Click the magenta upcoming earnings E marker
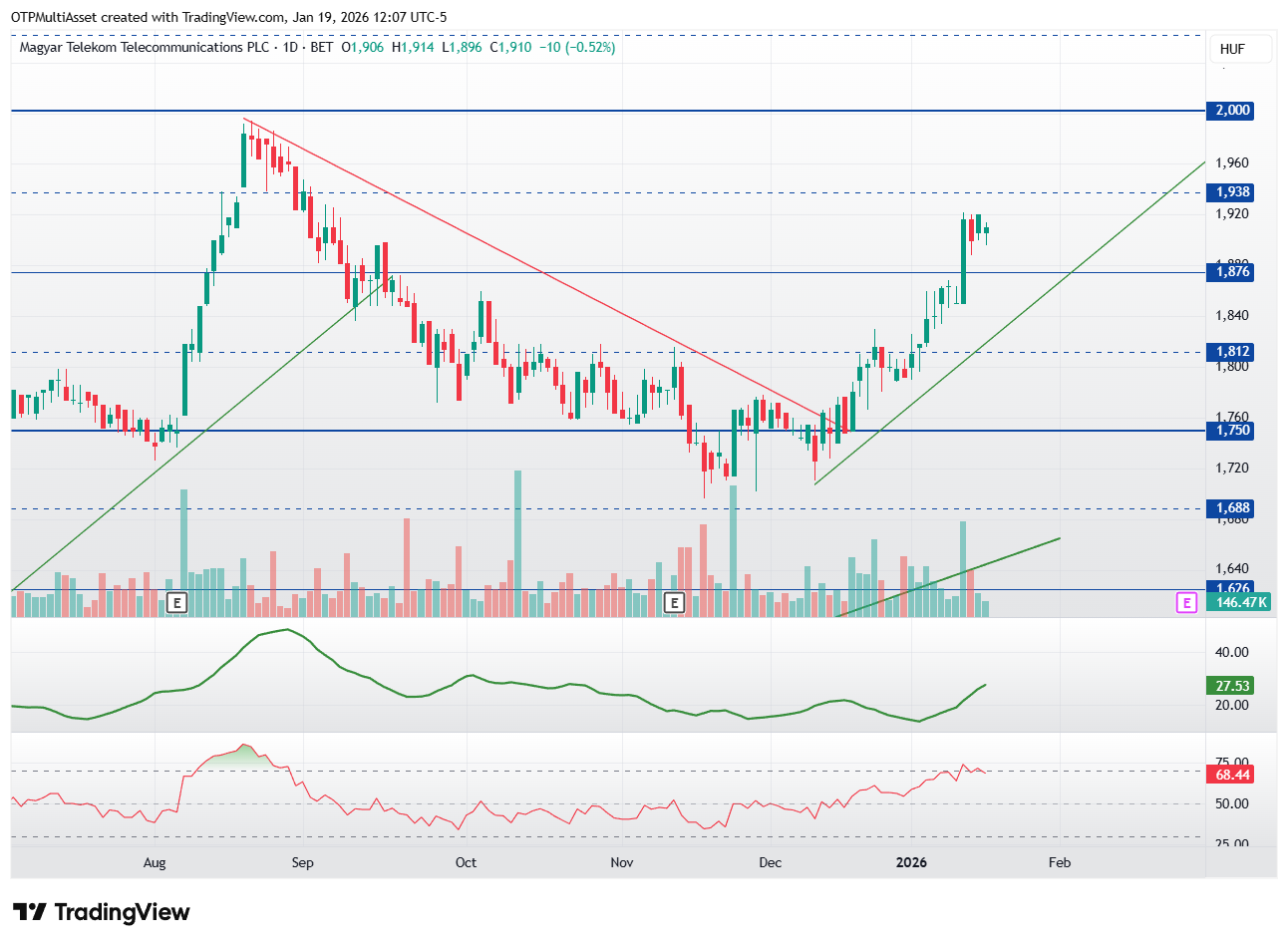 pos(1185,602)
